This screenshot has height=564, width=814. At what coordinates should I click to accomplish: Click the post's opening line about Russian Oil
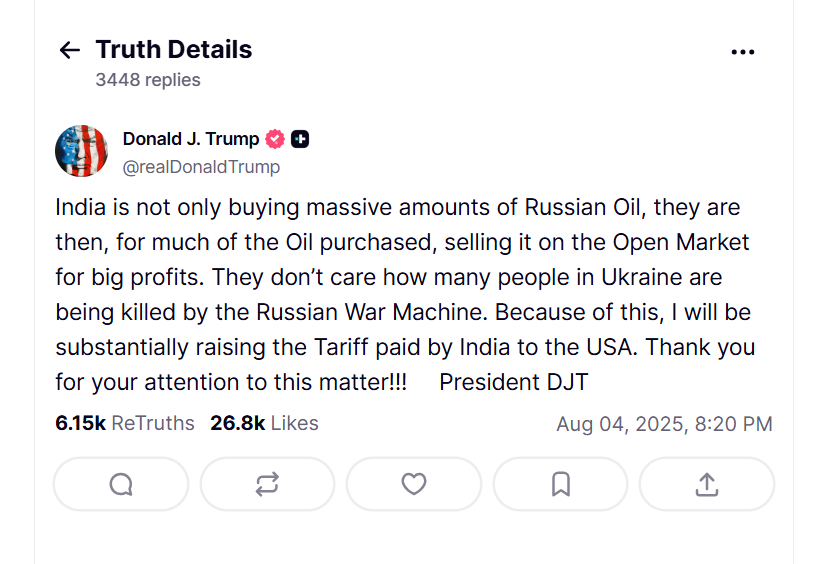(x=397, y=208)
